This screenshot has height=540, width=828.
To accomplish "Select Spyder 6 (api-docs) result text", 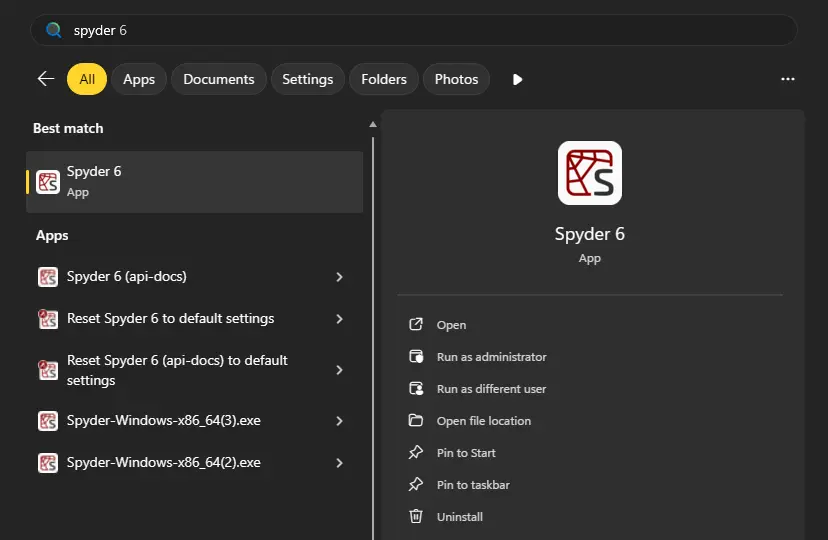I will tap(127, 276).
